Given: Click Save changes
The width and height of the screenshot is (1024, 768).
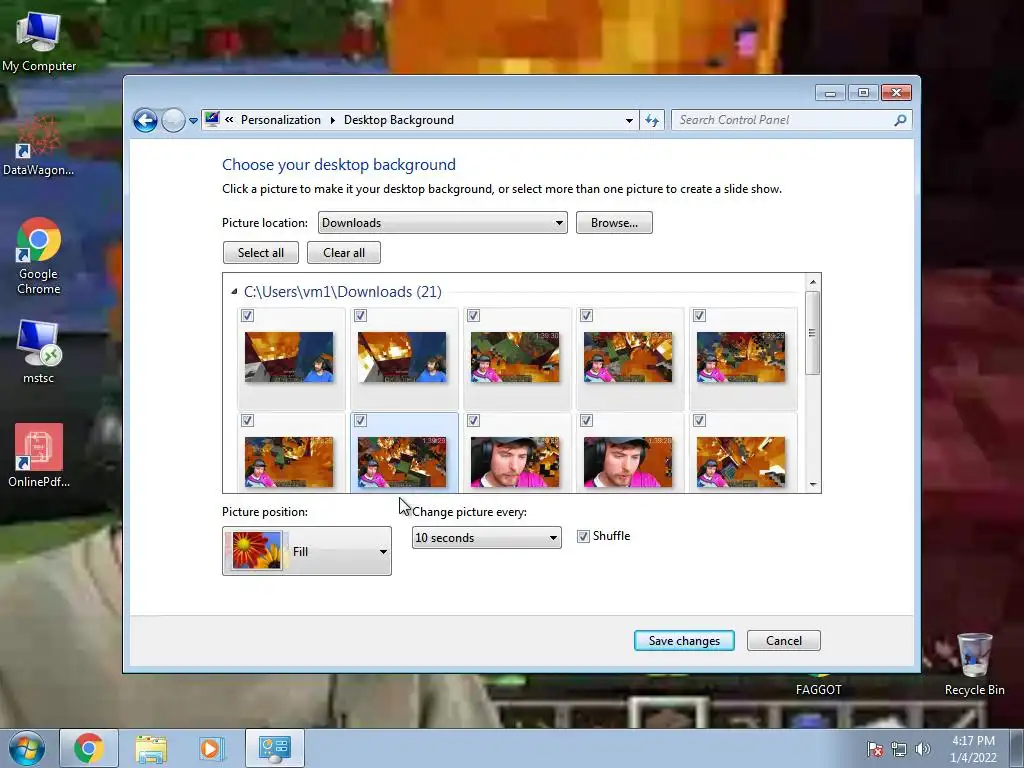Looking at the screenshot, I should pyautogui.click(x=684, y=641).
